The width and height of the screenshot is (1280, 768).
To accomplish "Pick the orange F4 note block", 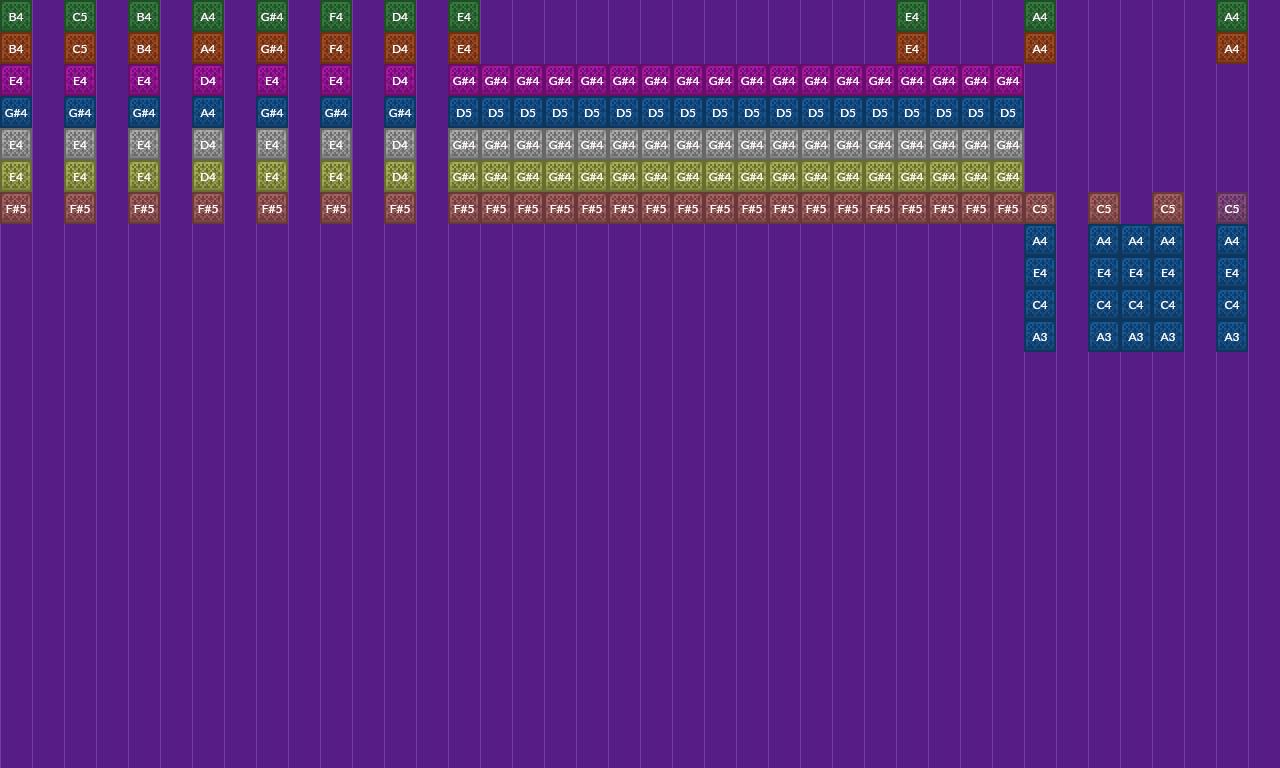I will click(x=336, y=48).
